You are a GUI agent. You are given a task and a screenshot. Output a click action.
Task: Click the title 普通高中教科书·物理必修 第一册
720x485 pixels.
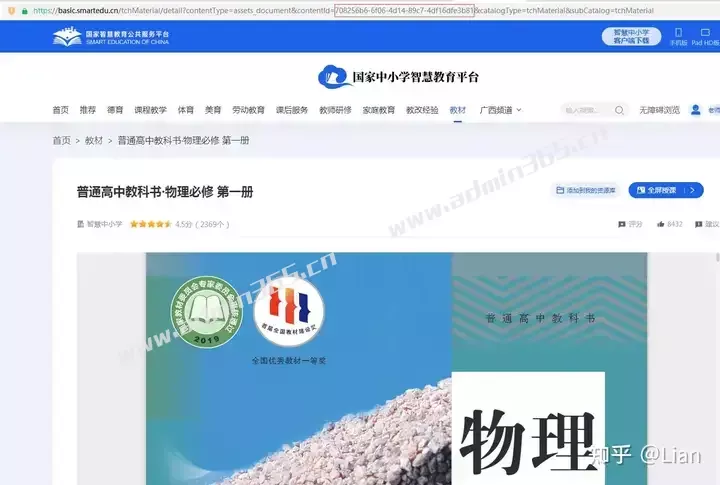point(165,192)
